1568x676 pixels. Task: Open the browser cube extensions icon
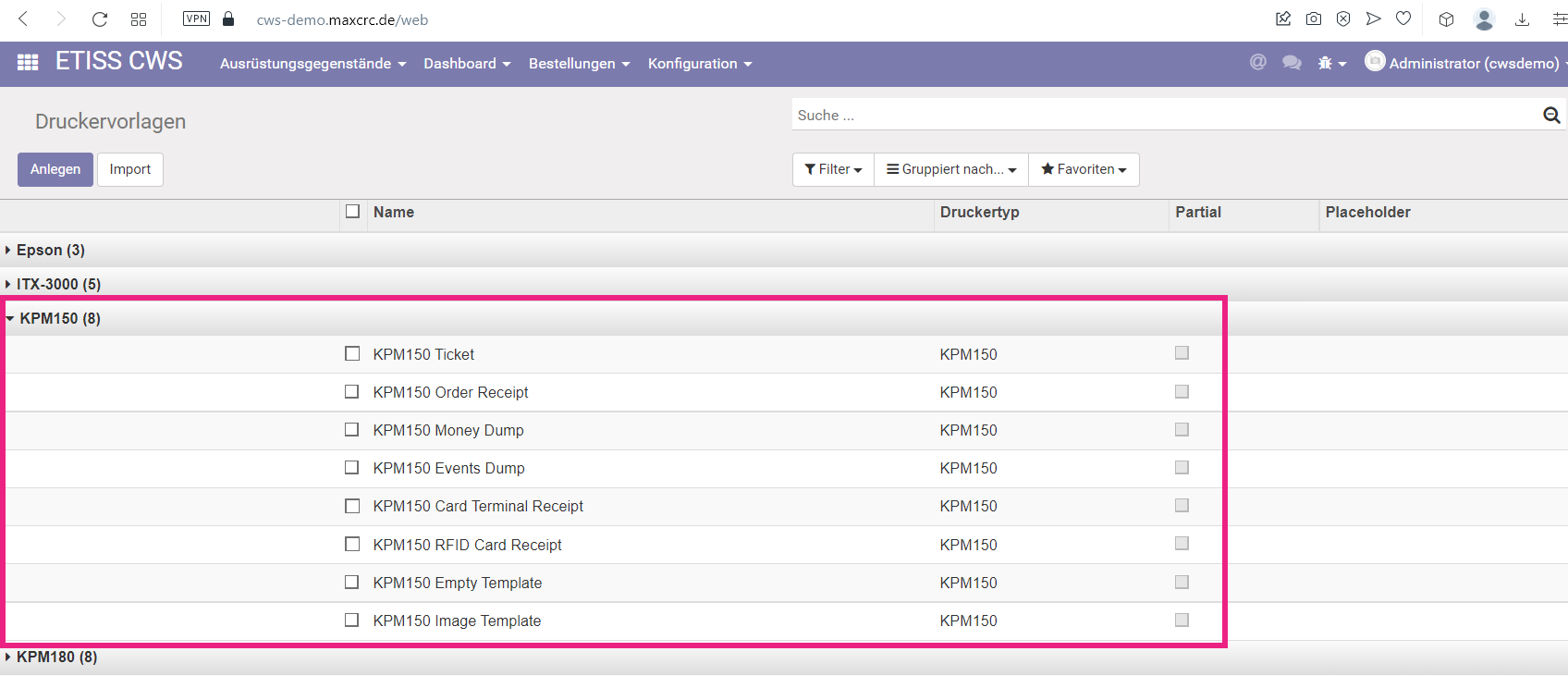point(1447,18)
